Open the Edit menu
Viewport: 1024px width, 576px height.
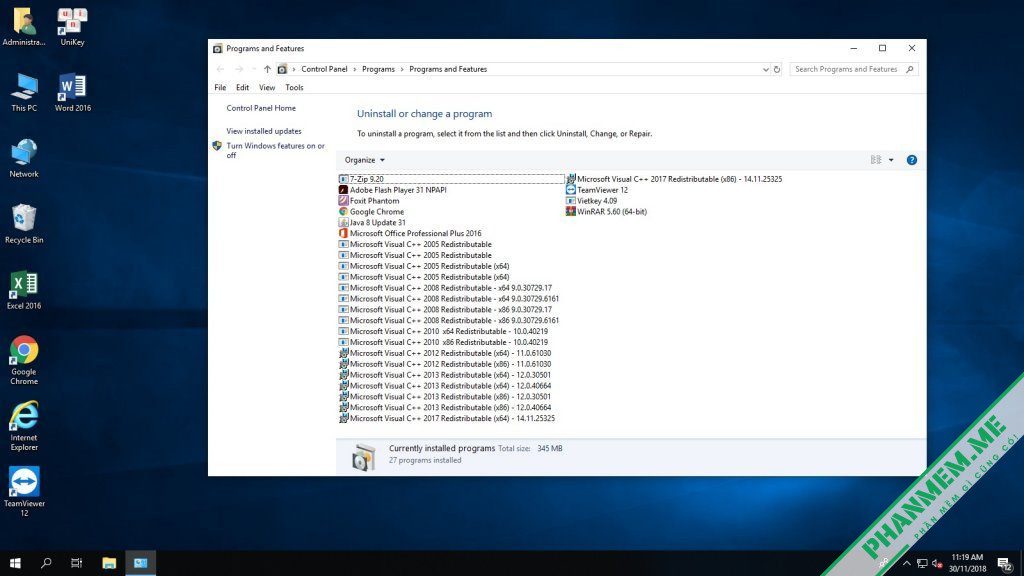tap(242, 88)
